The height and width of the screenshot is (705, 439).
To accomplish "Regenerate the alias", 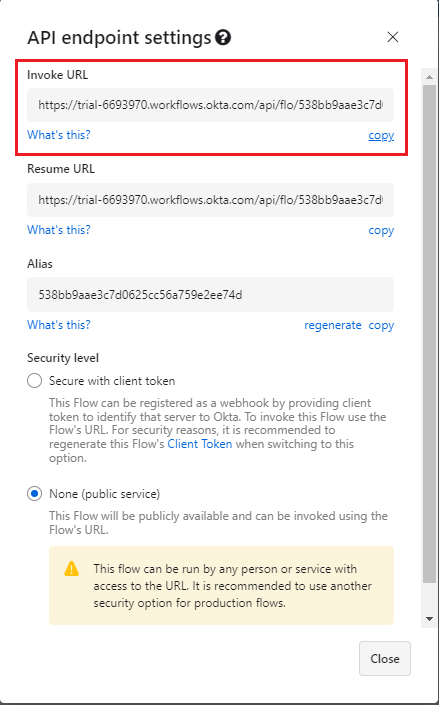I will 333,325.
